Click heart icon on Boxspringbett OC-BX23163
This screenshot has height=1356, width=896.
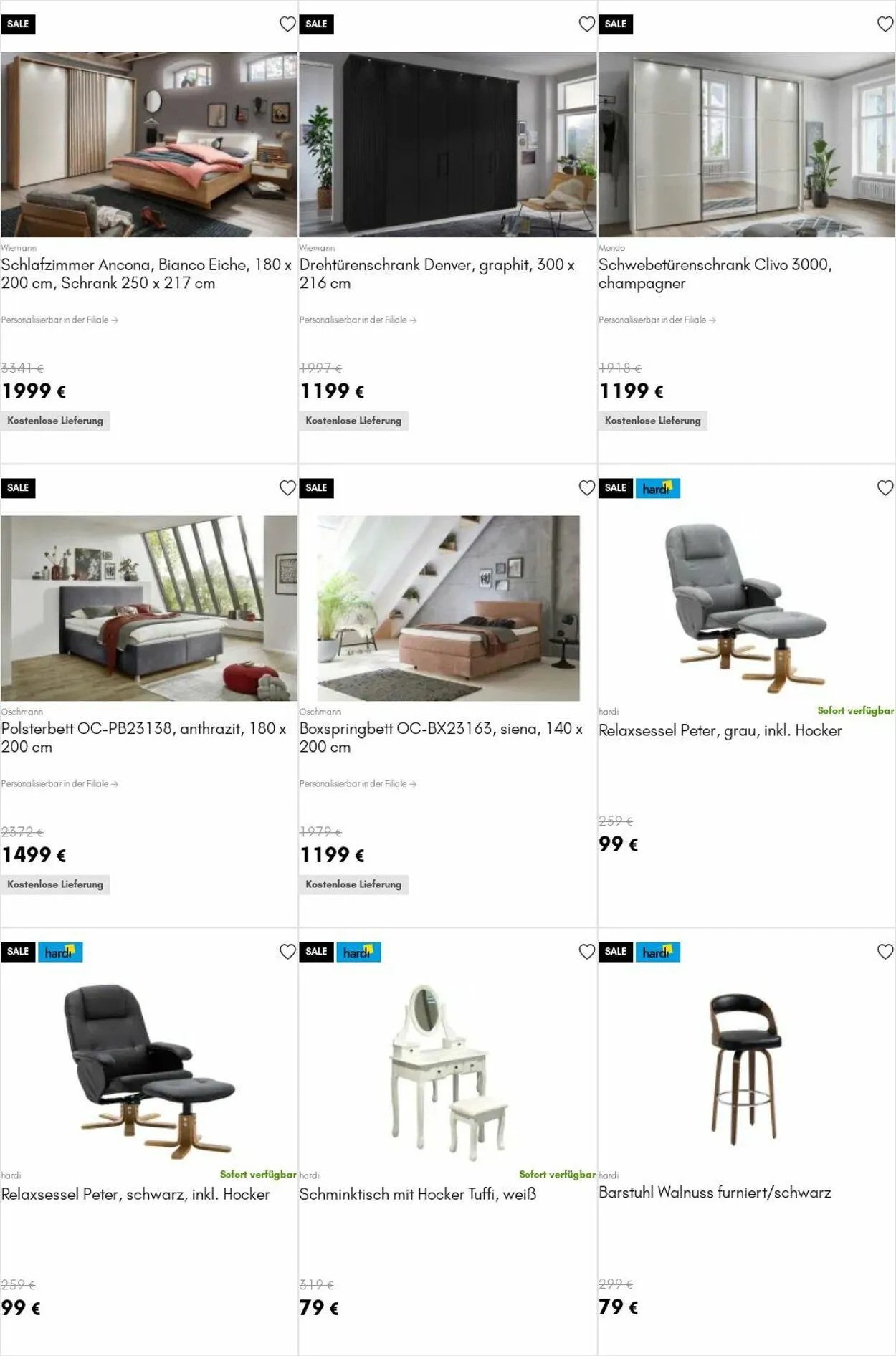click(x=586, y=488)
